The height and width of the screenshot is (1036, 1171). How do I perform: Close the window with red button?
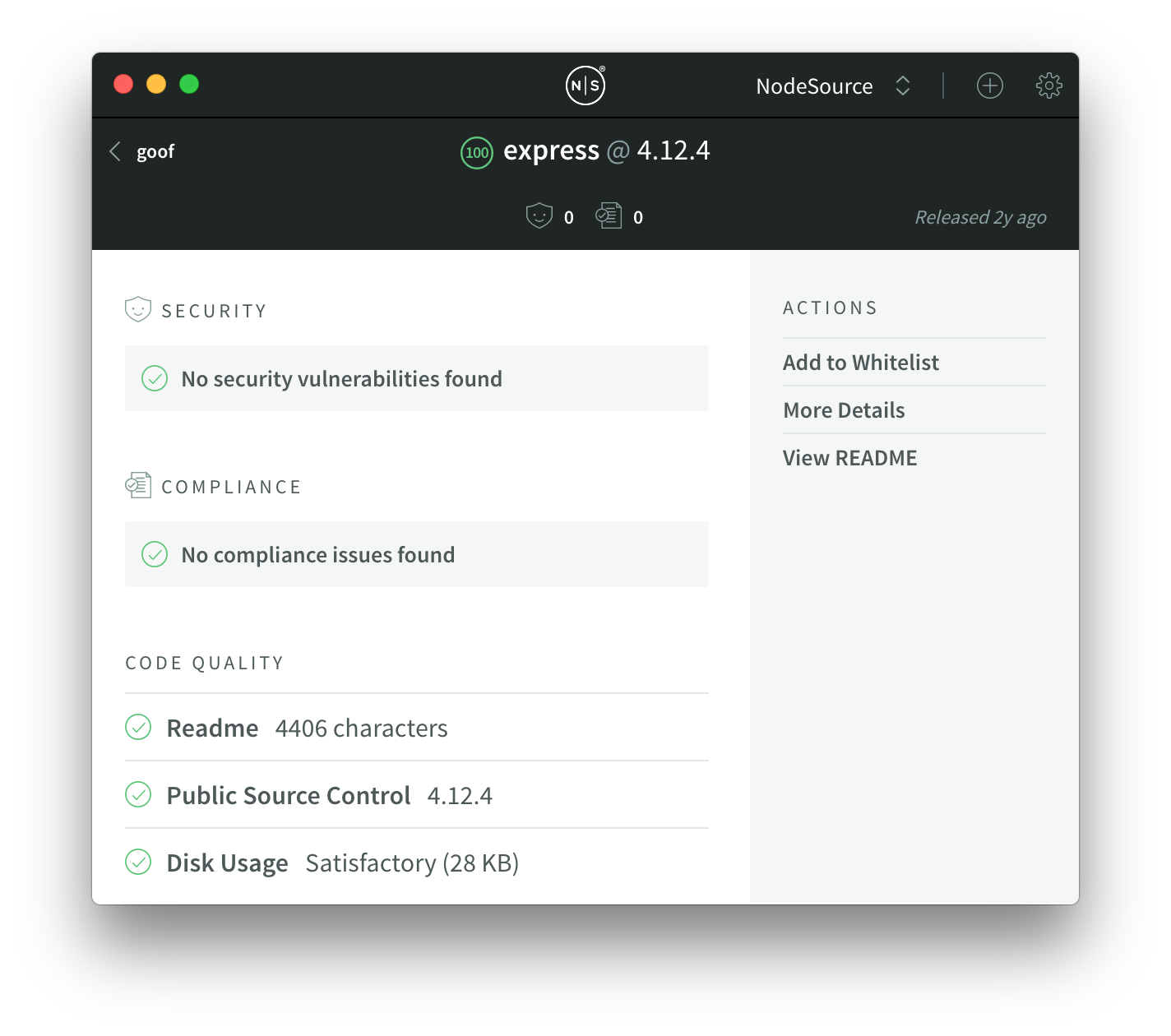coord(123,84)
